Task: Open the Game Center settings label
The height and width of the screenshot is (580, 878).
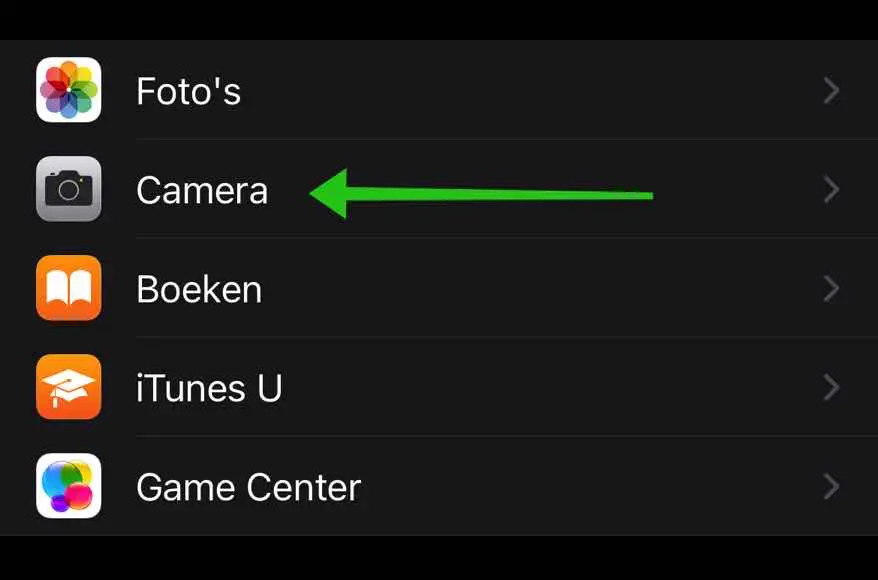Action: (x=249, y=487)
